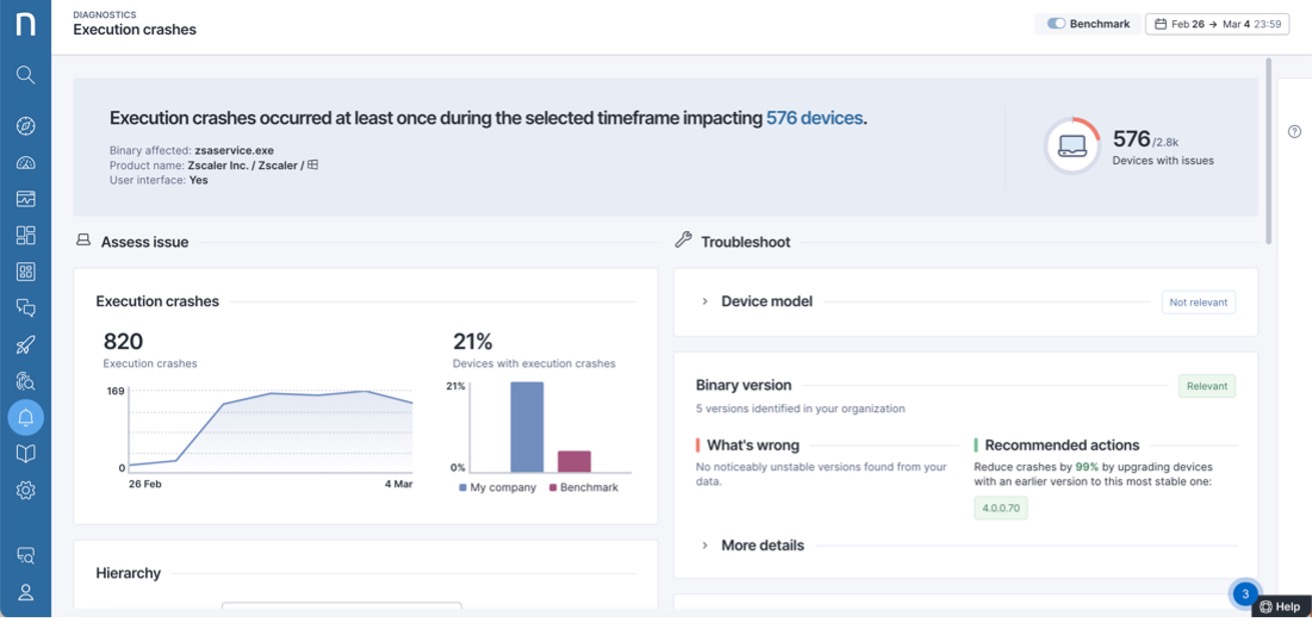Open the speedometer gauge sidebar icon
Image resolution: width=1316 pixels, height=620 pixels.
pos(26,163)
